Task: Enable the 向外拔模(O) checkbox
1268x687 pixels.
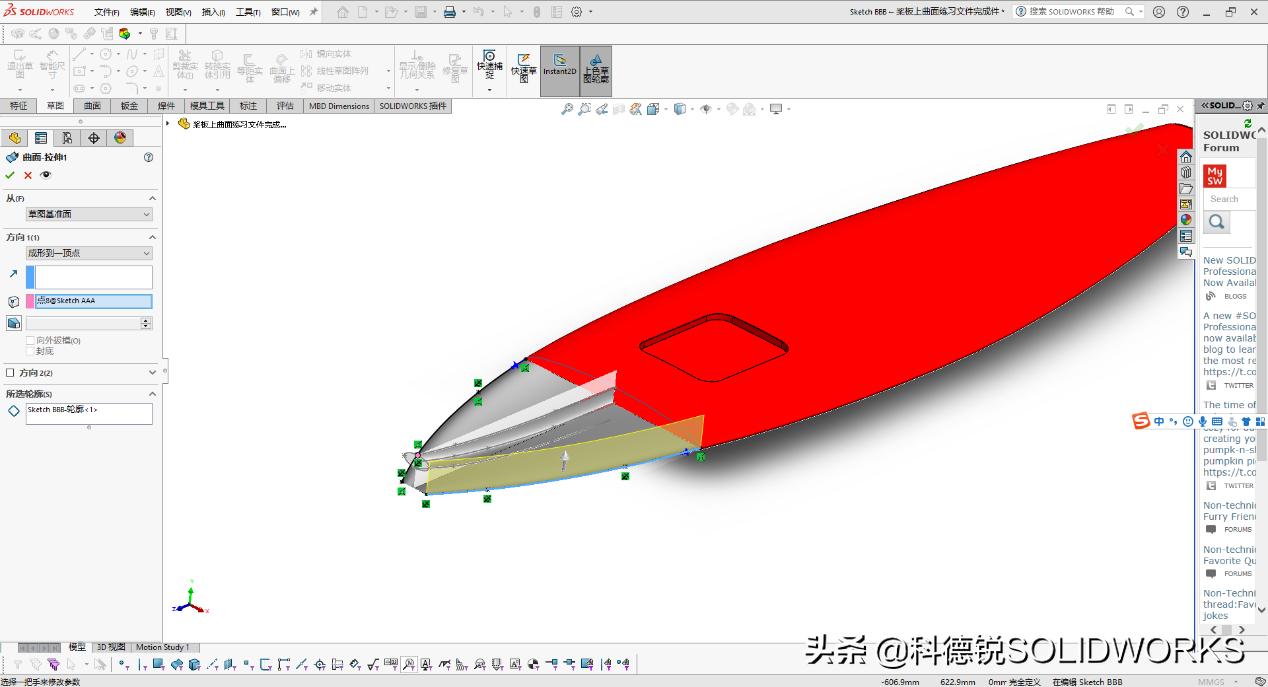Action: point(30,340)
